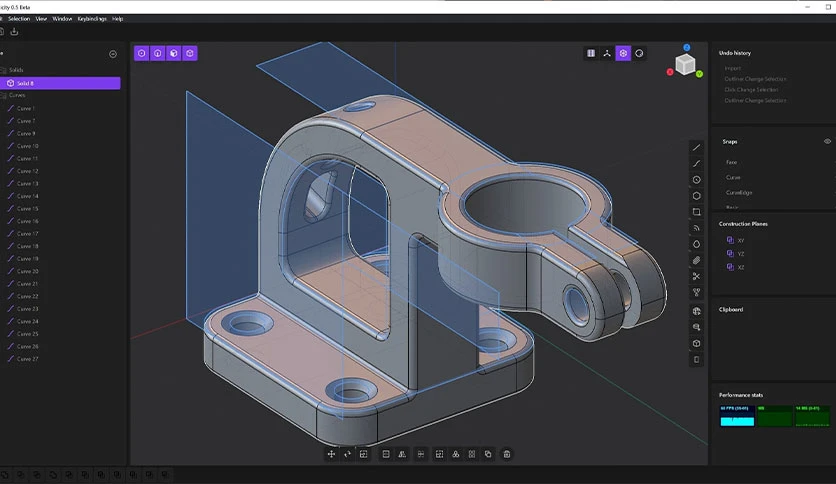Select the XY construction plane

[740, 240]
